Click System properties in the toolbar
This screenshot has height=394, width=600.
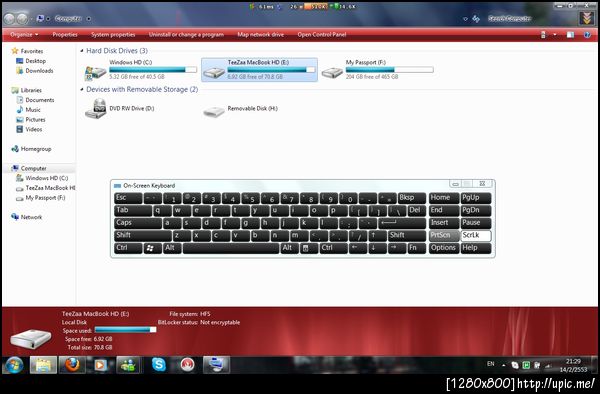click(113, 34)
